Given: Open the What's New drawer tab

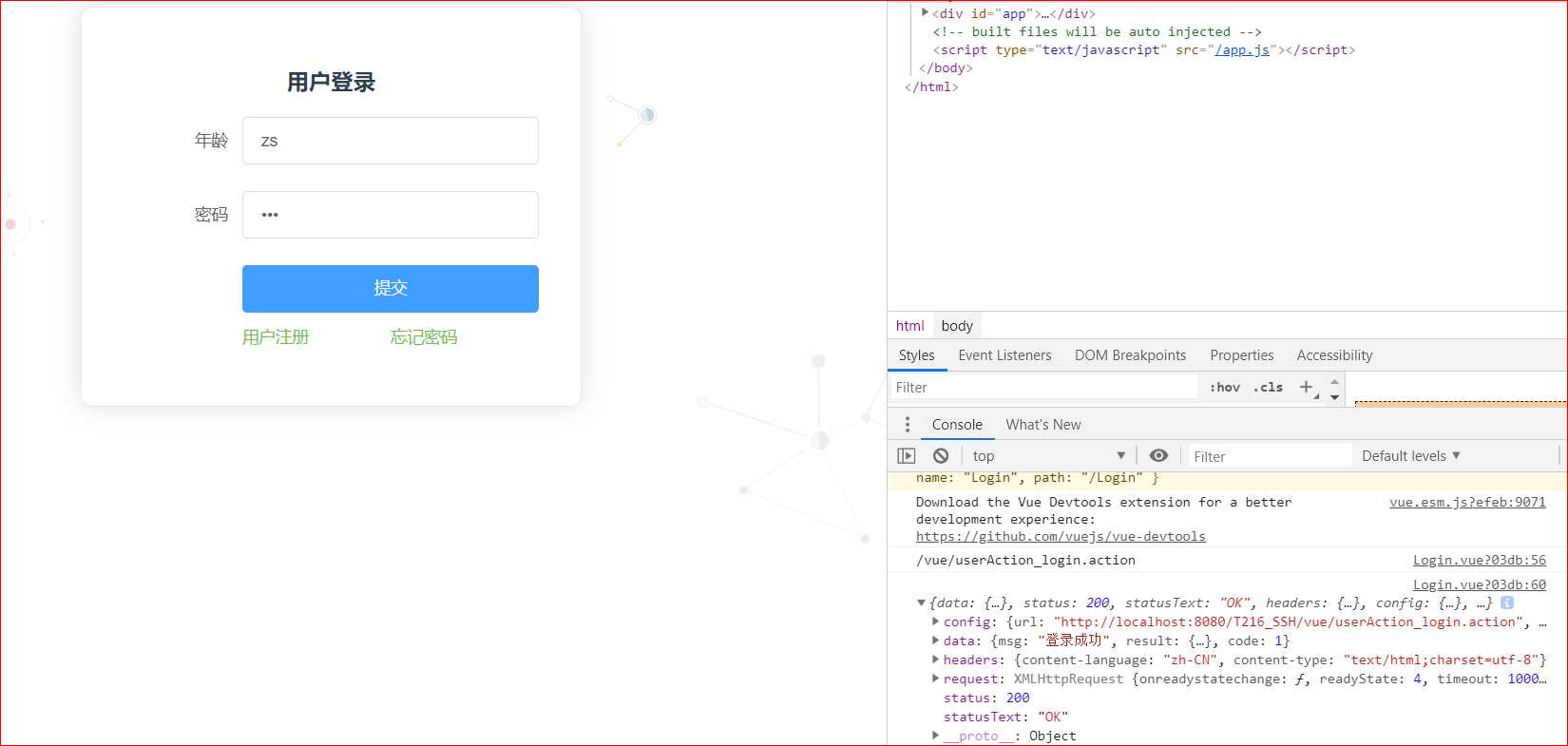Looking at the screenshot, I should pos(1043,425).
